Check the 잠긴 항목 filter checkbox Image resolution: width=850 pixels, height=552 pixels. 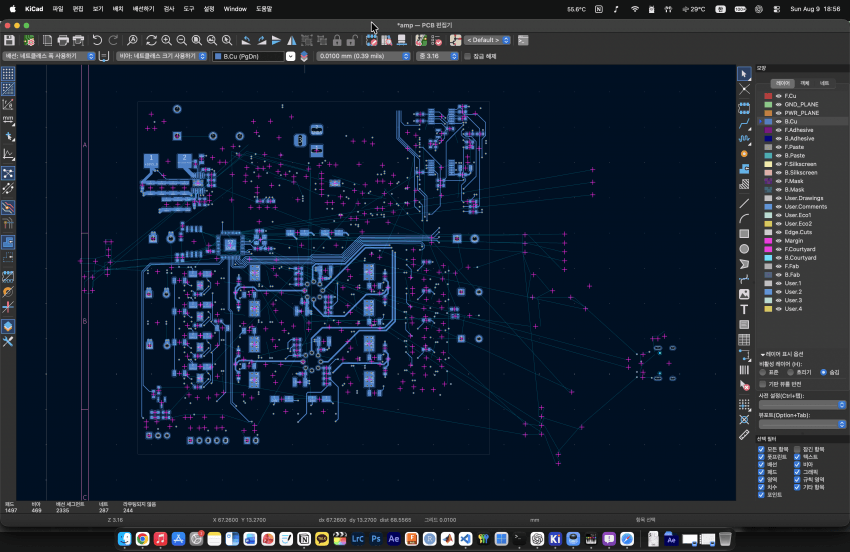[x=797, y=450]
